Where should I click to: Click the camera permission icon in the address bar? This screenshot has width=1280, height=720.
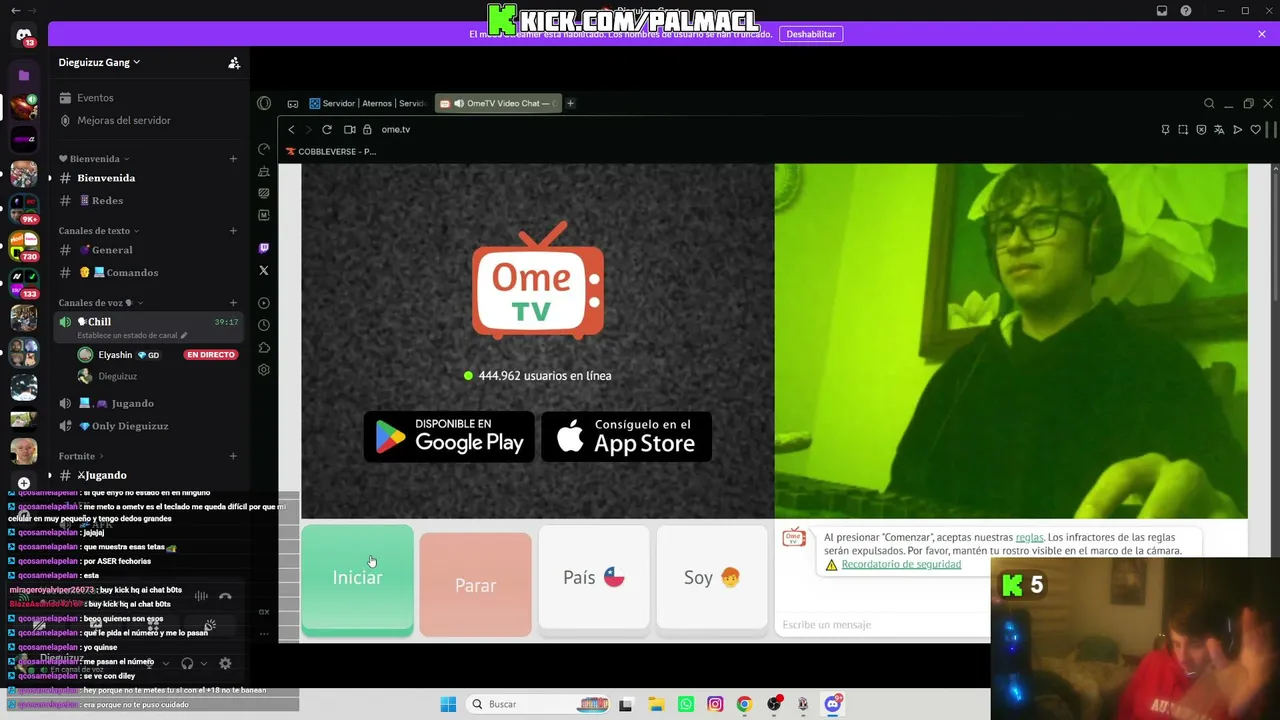tap(349, 130)
